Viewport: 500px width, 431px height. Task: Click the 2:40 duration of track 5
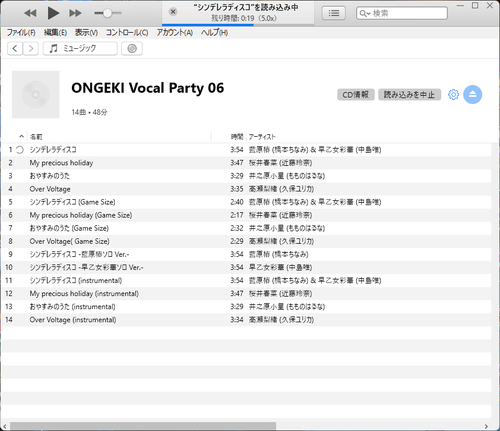(x=237, y=202)
